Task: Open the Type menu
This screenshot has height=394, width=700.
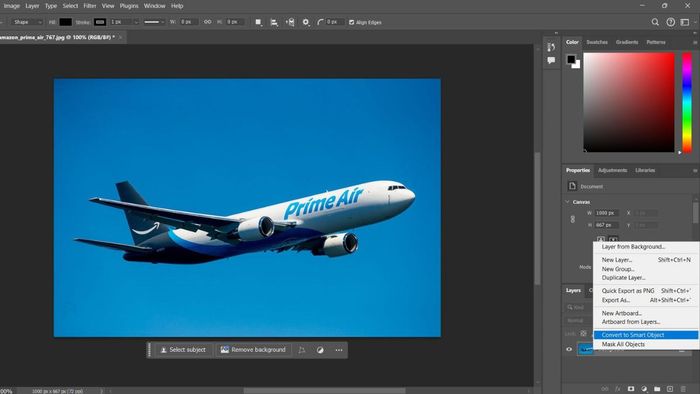Action: [51, 6]
